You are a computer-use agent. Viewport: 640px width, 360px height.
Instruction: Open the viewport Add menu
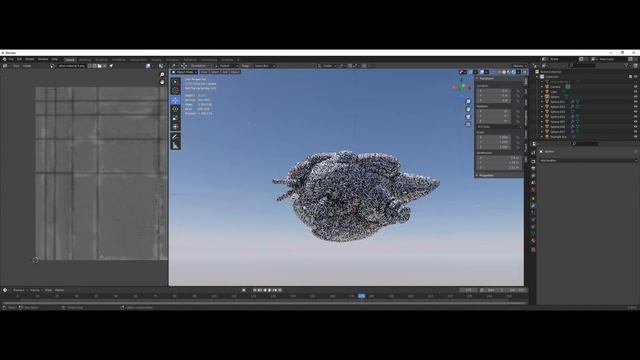pyautogui.click(x=225, y=72)
